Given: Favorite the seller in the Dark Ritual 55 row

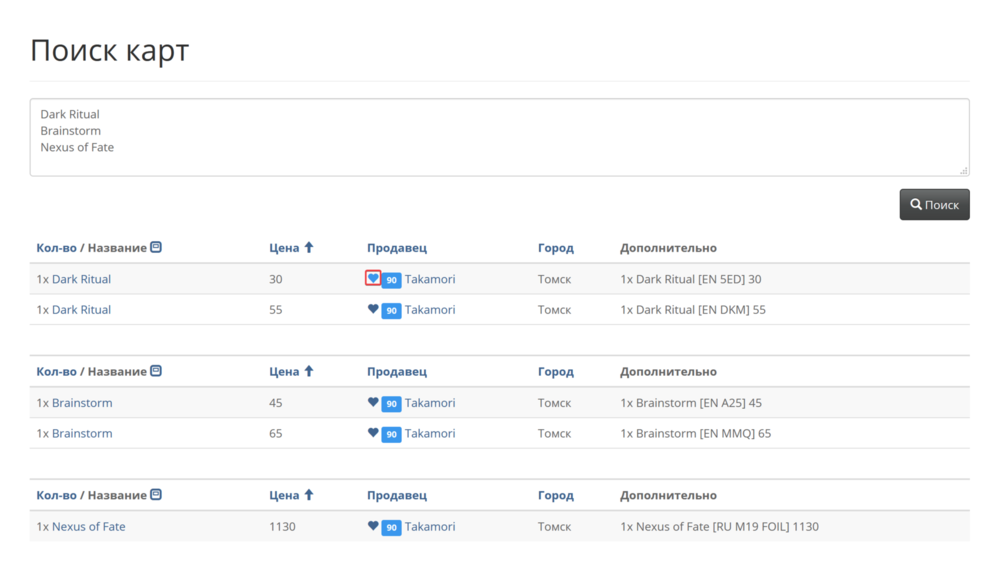Looking at the screenshot, I should tap(373, 310).
